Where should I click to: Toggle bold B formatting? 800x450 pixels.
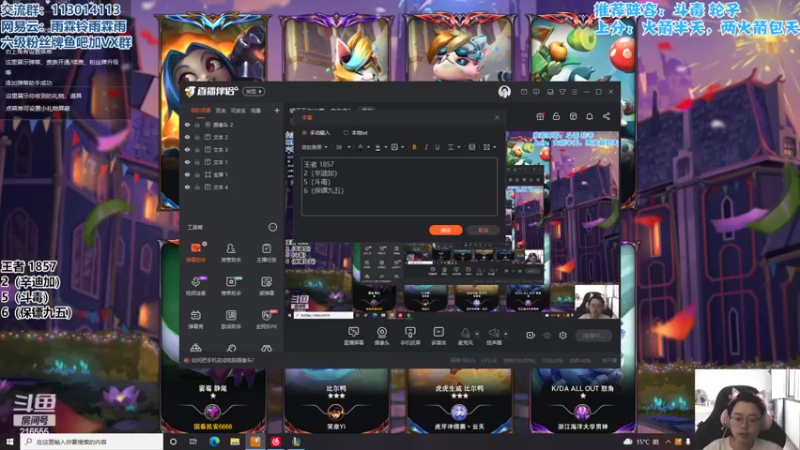coord(414,147)
